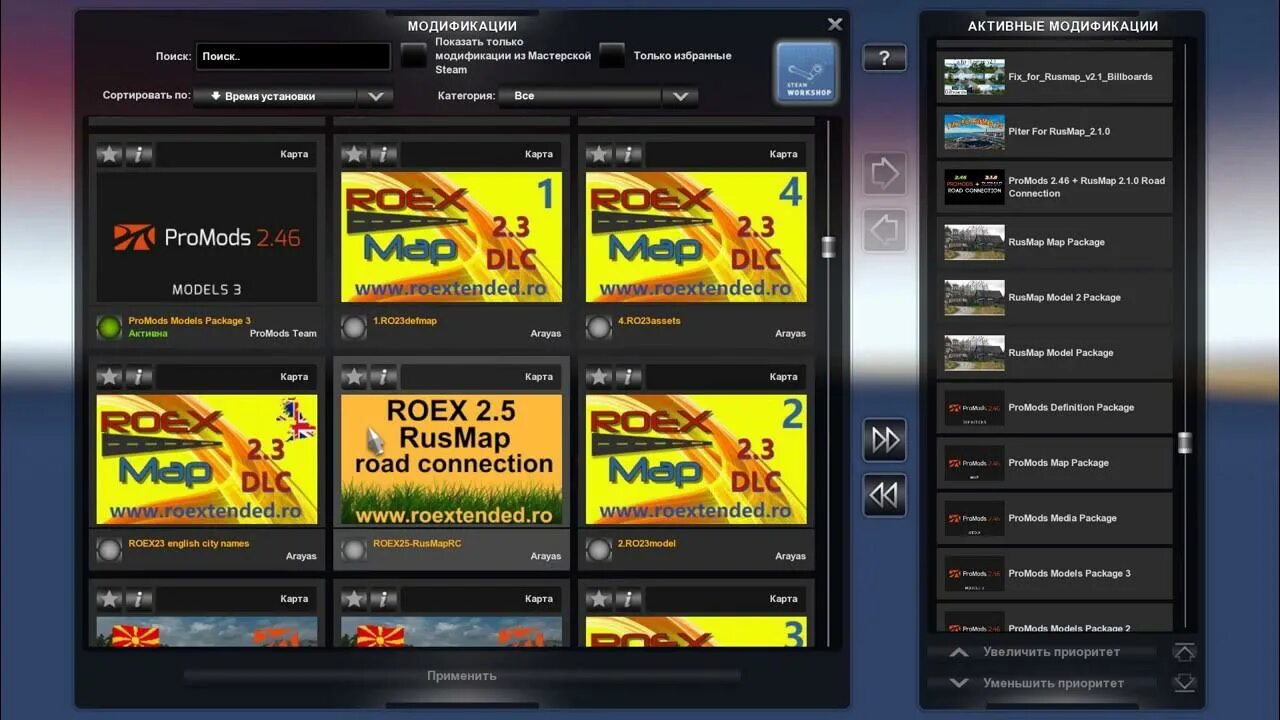This screenshot has height=720, width=1280.
Task: Grab the mod list scrollbar handle
Action: pyautogui.click(x=828, y=247)
